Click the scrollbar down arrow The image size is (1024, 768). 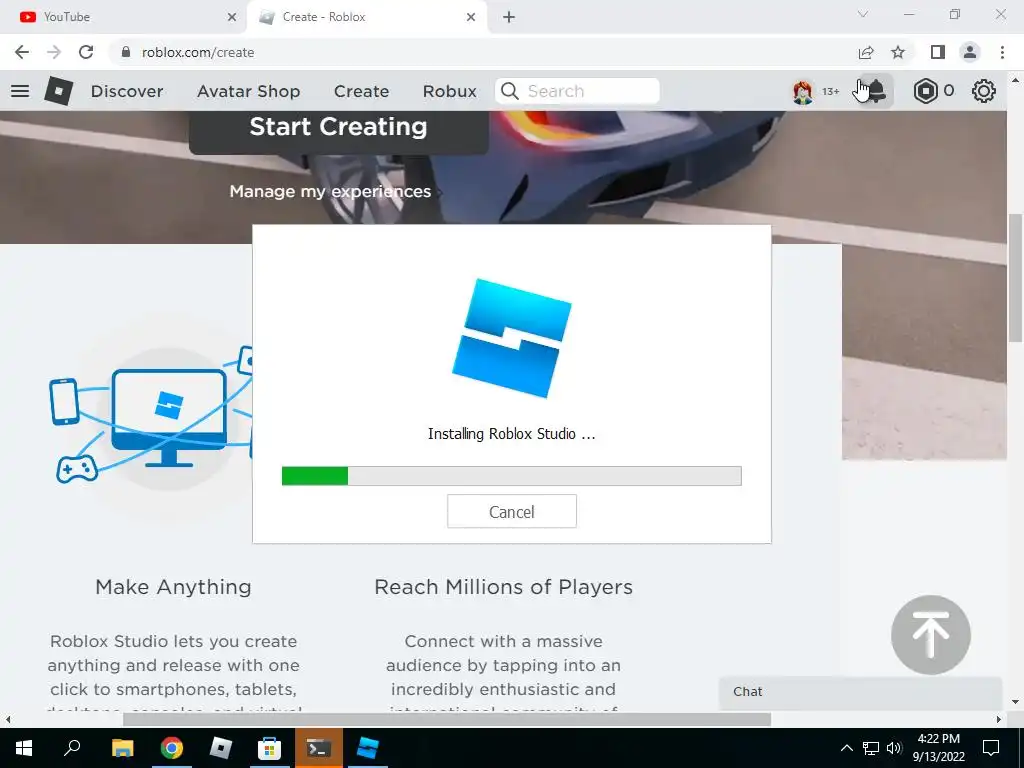[1016, 702]
